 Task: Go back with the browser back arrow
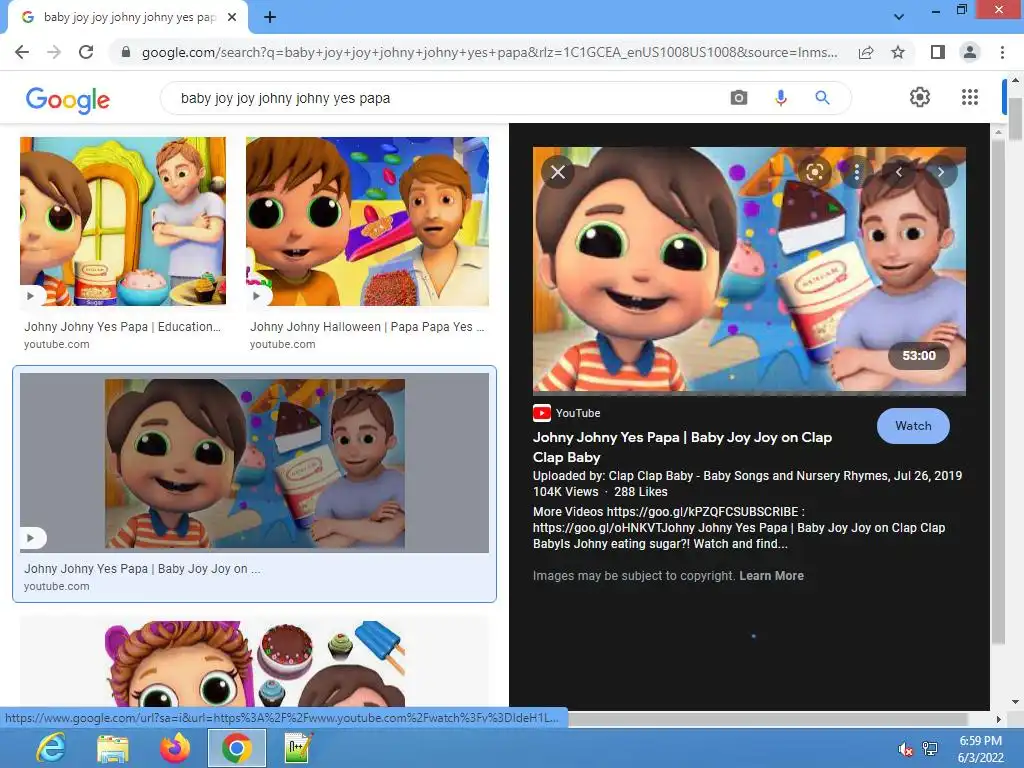pyautogui.click(x=22, y=52)
